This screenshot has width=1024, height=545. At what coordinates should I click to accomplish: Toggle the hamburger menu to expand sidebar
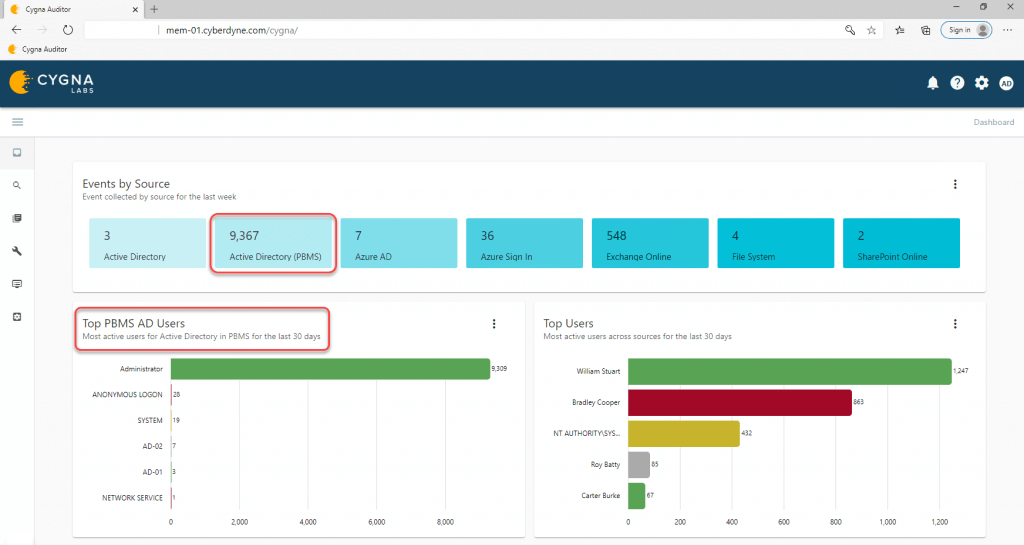click(x=17, y=122)
